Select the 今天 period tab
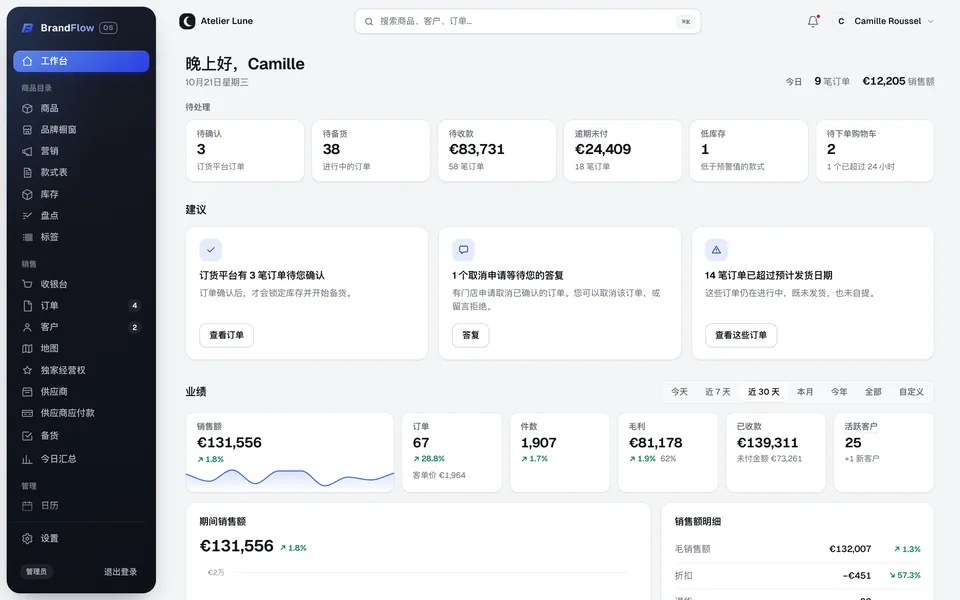This screenshot has height=600, width=960. (x=679, y=392)
